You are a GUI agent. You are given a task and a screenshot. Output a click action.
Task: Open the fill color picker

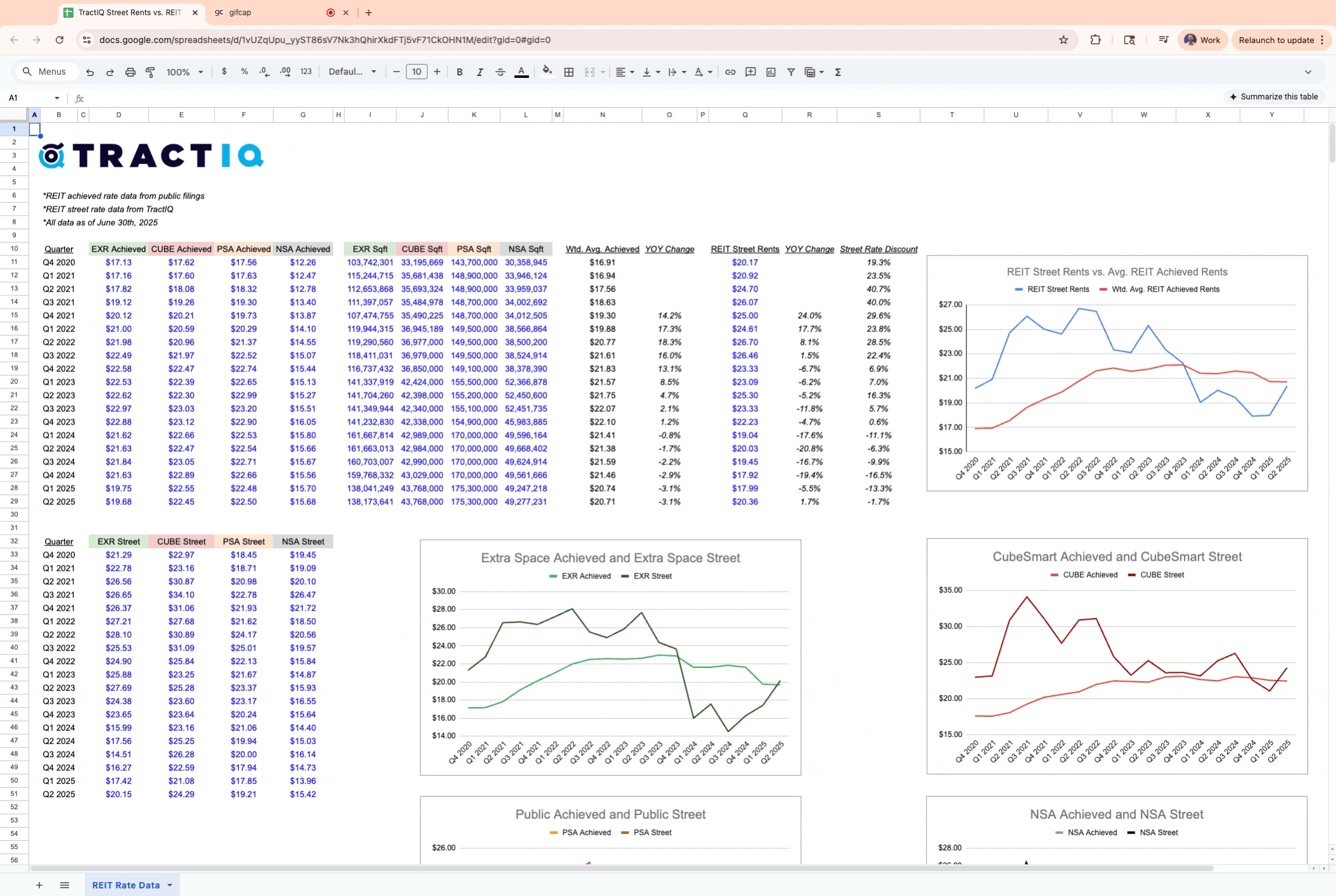(x=547, y=72)
